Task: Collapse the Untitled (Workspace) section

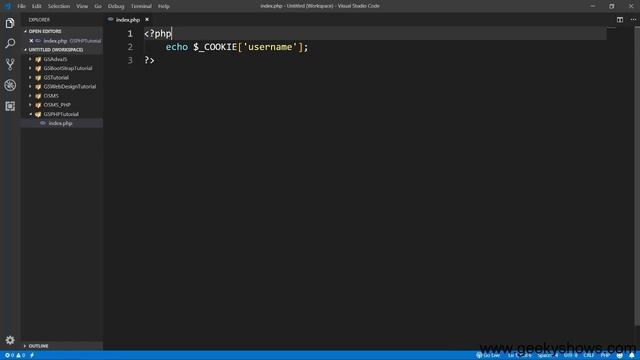Action: tap(62, 50)
